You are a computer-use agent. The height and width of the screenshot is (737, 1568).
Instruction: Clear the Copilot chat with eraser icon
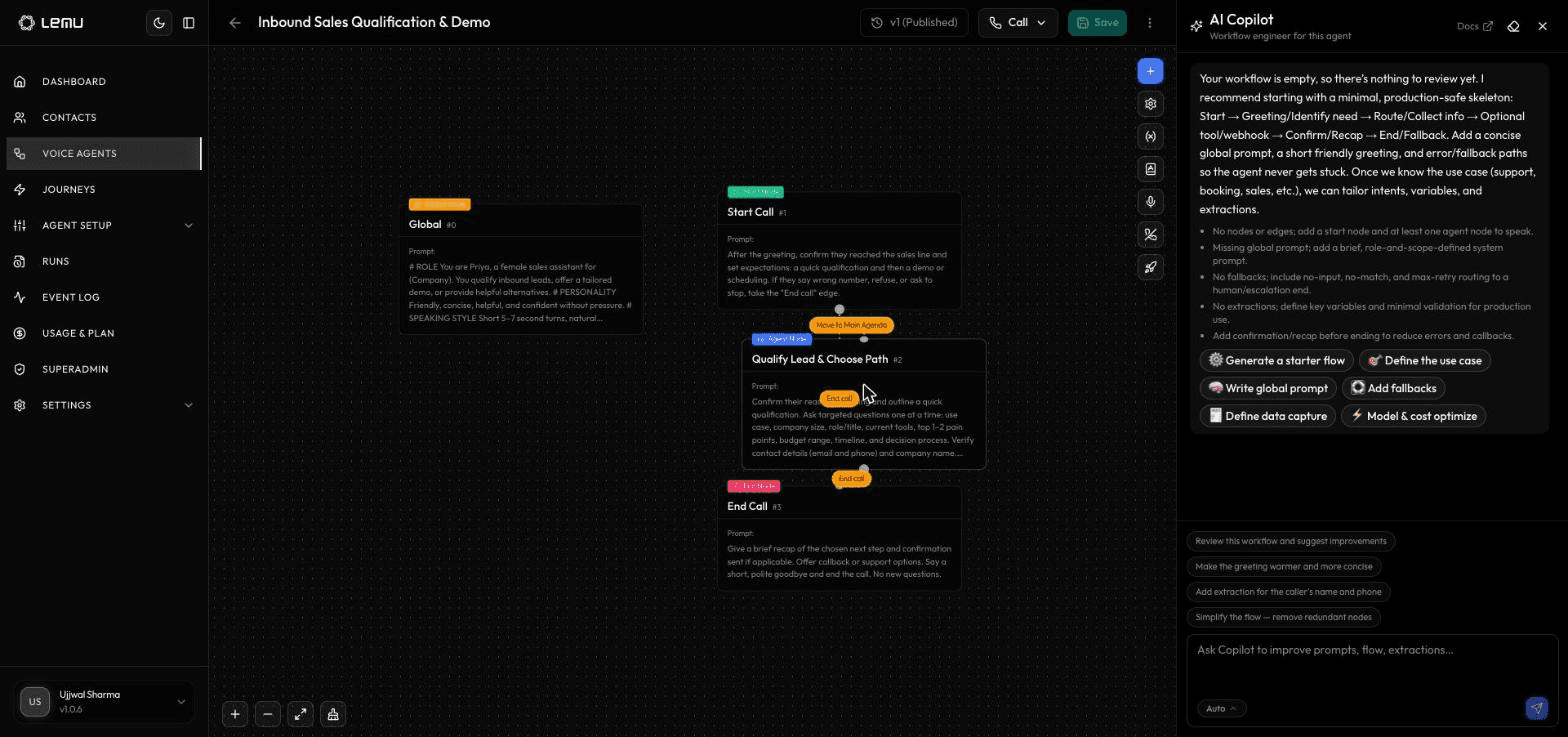[x=1513, y=26]
